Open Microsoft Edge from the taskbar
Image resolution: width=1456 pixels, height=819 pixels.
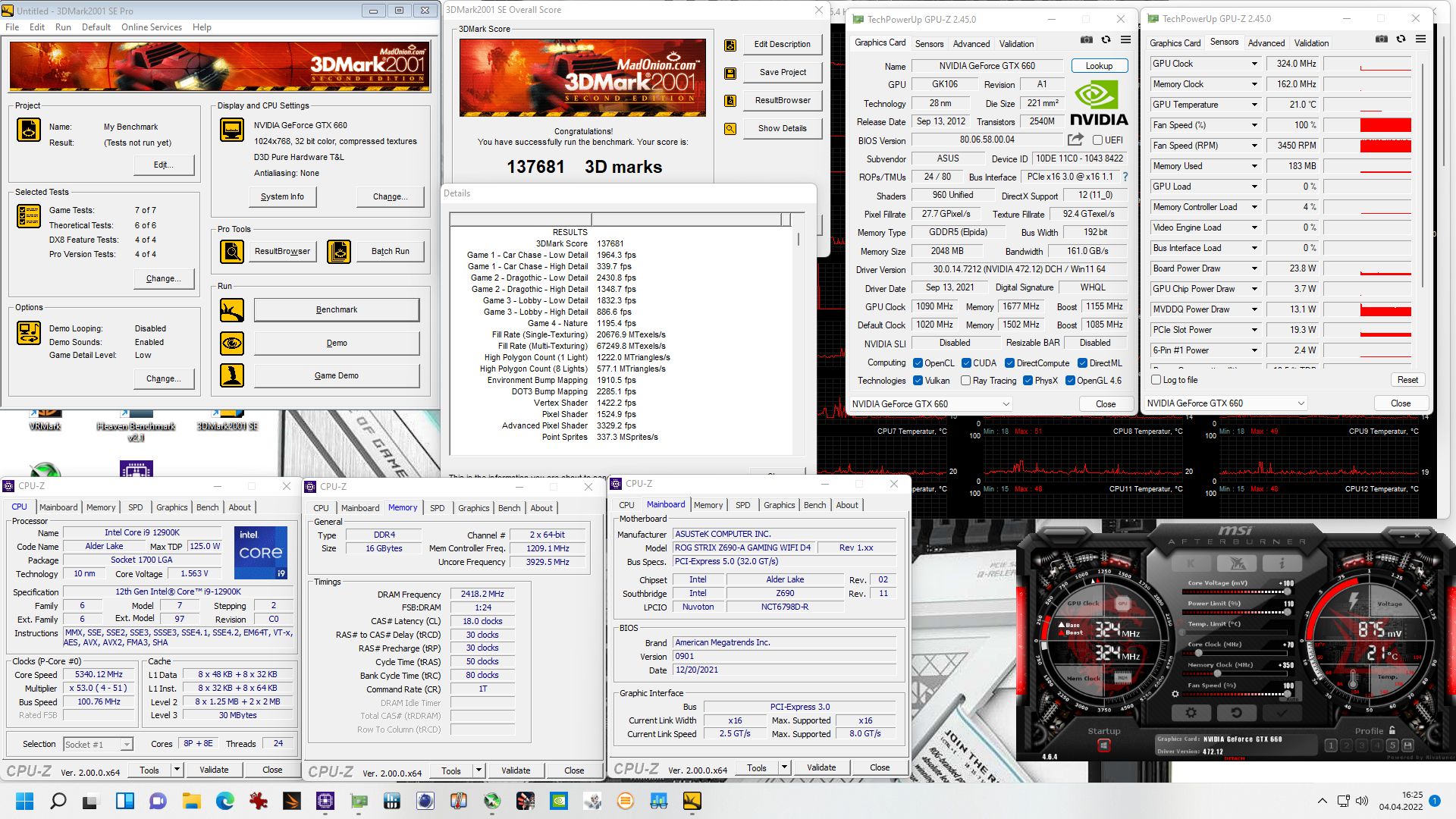[x=225, y=801]
